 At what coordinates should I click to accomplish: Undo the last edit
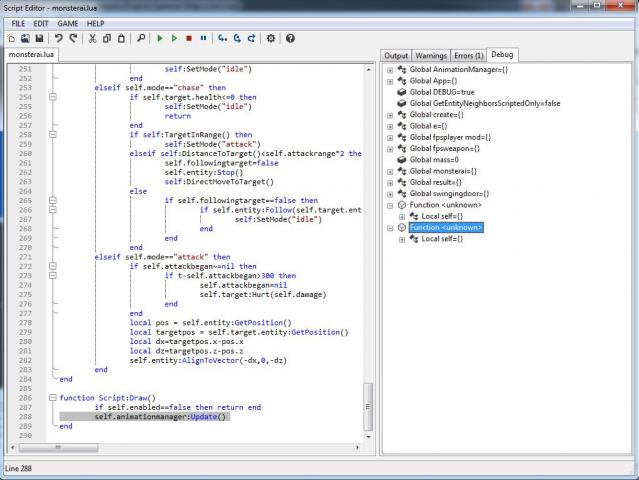58,38
